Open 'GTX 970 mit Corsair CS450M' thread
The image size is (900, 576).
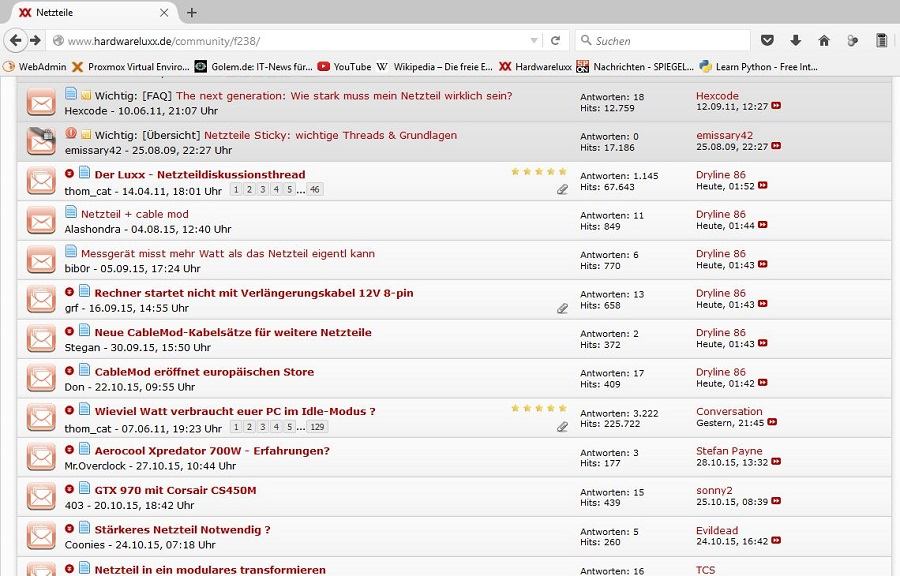(175, 491)
